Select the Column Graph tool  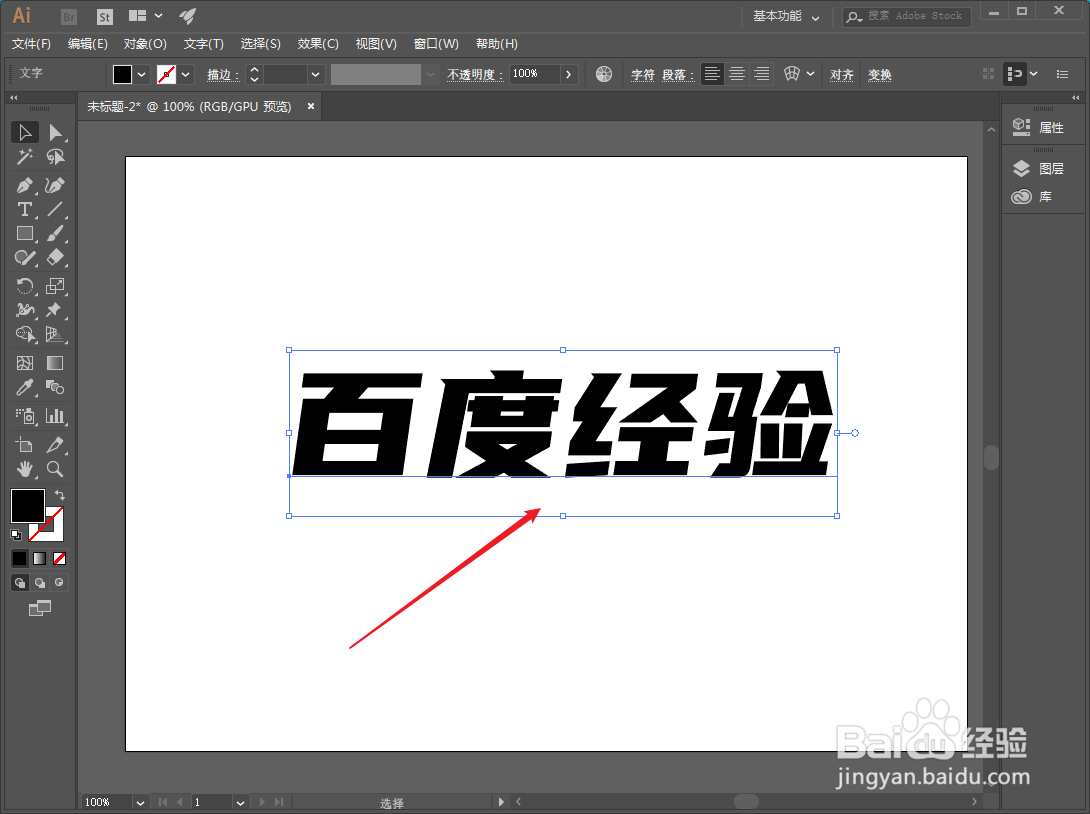[x=55, y=416]
